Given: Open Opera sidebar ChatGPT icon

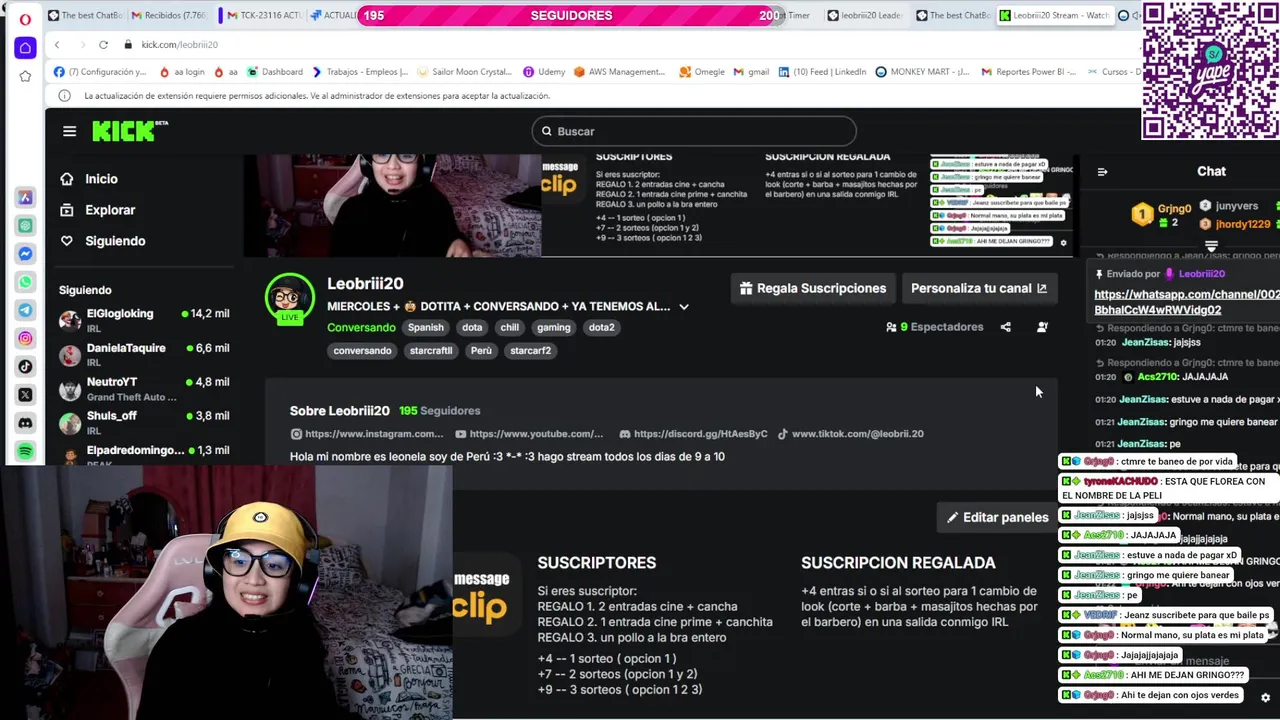Looking at the screenshot, I should (x=26, y=226).
